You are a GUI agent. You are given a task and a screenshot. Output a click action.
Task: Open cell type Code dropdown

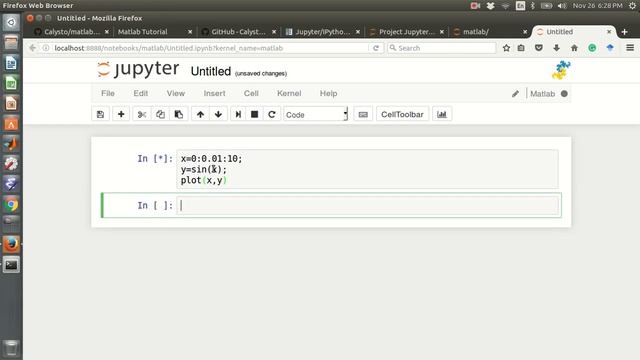tap(316, 115)
